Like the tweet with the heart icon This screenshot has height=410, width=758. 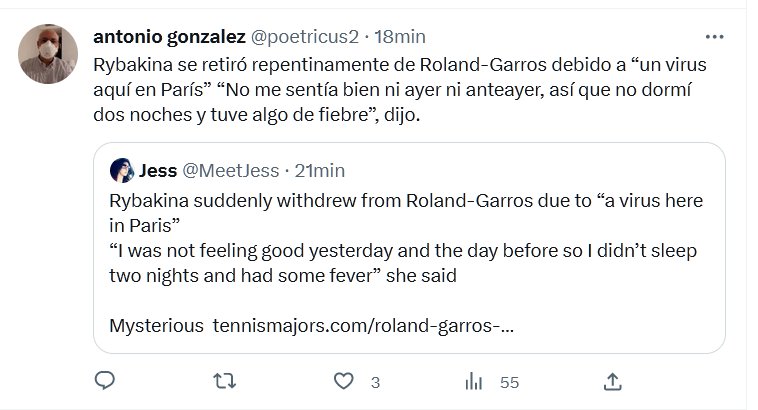click(x=344, y=381)
